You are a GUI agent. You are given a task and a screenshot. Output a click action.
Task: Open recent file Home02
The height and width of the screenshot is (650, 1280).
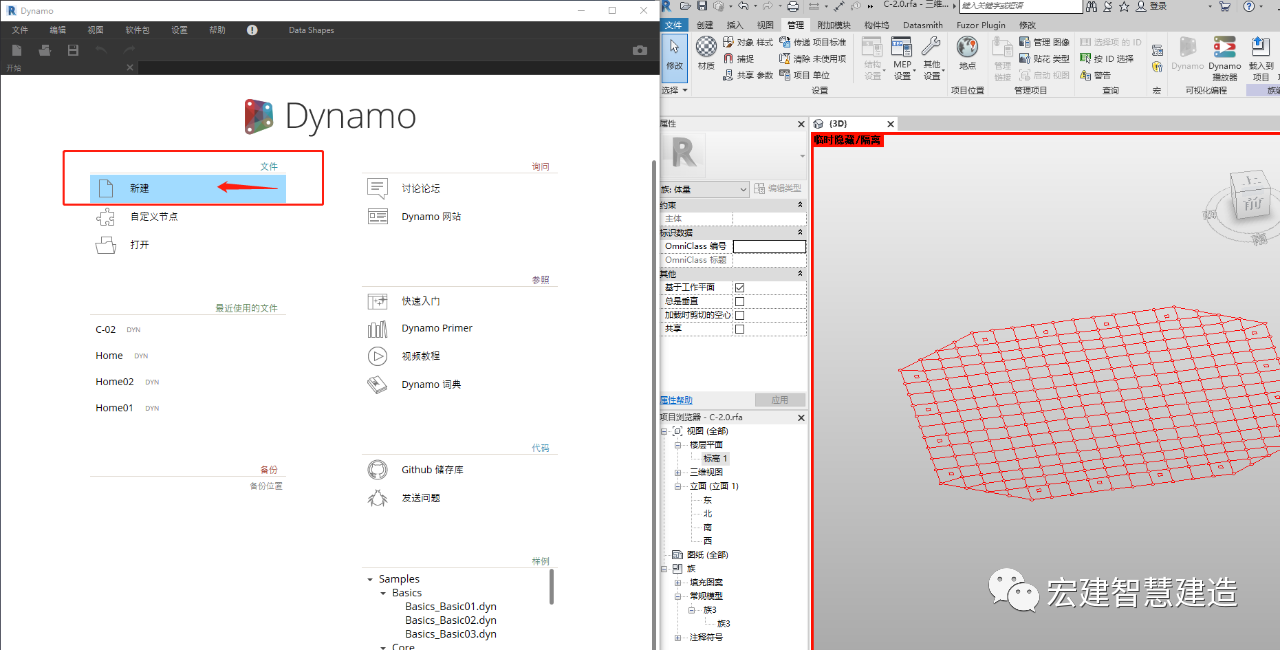(x=114, y=381)
